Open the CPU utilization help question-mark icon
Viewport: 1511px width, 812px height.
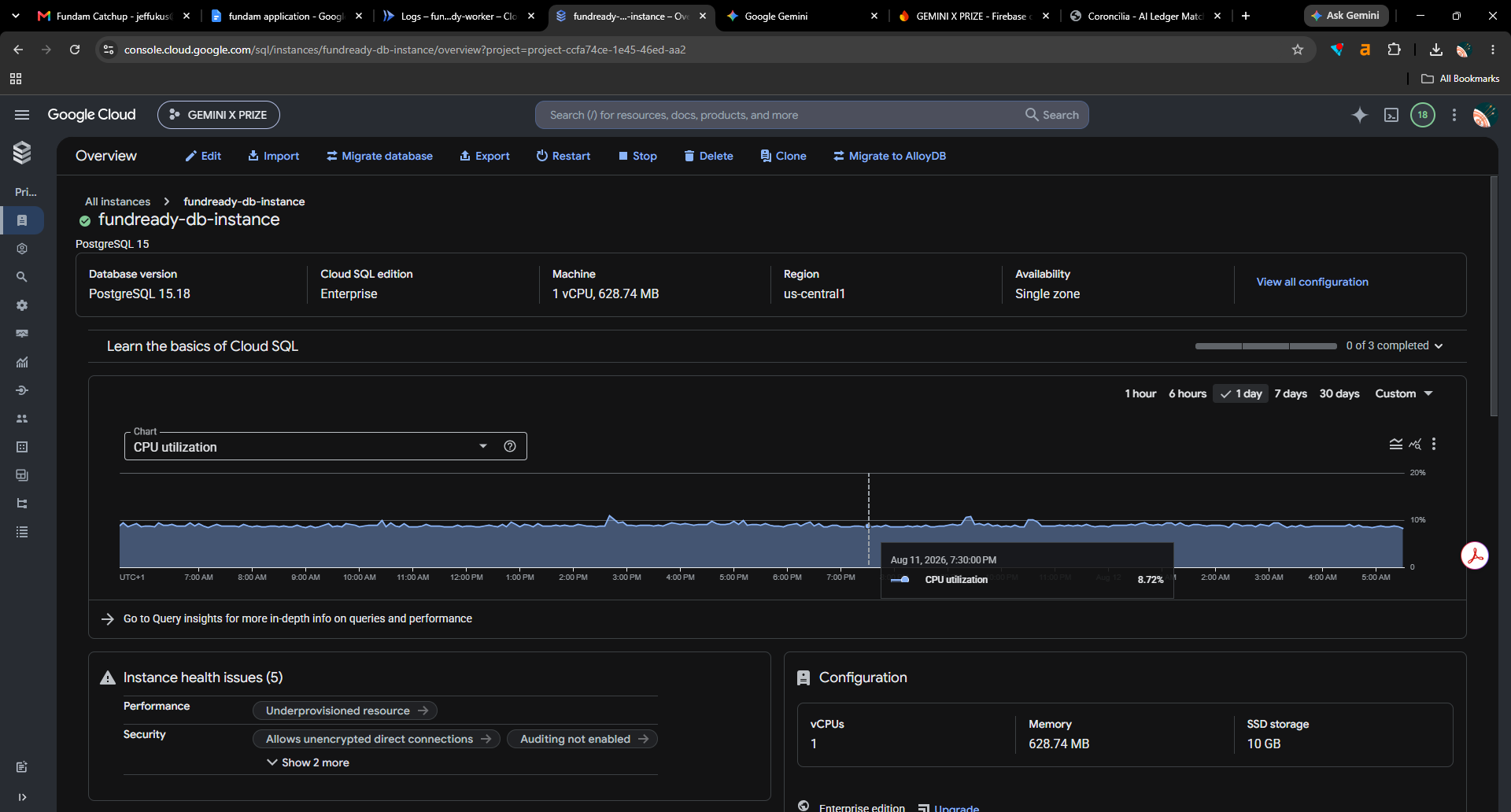510,446
